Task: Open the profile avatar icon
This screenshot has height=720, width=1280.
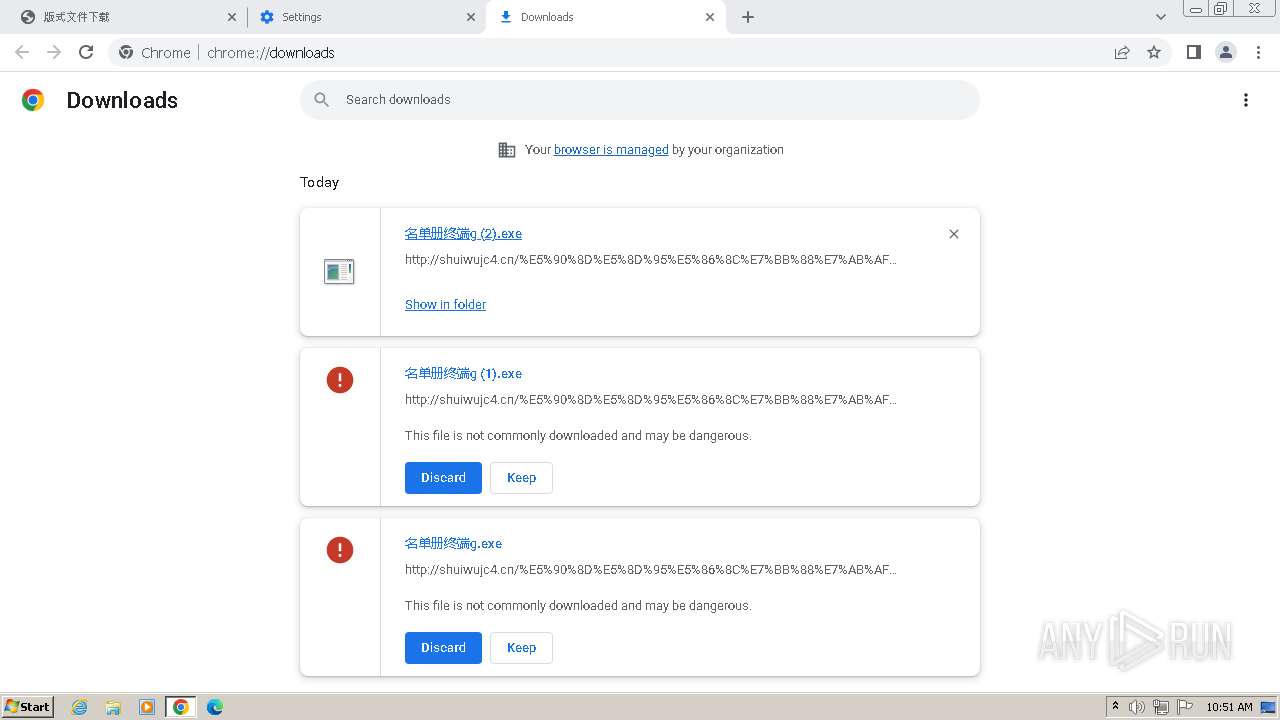Action: pos(1226,52)
